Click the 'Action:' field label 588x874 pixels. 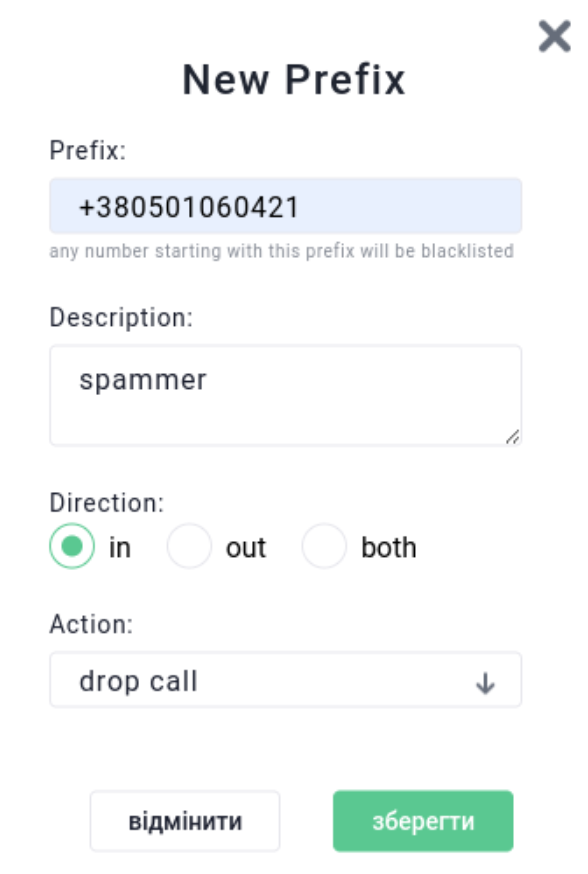[91, 624]
